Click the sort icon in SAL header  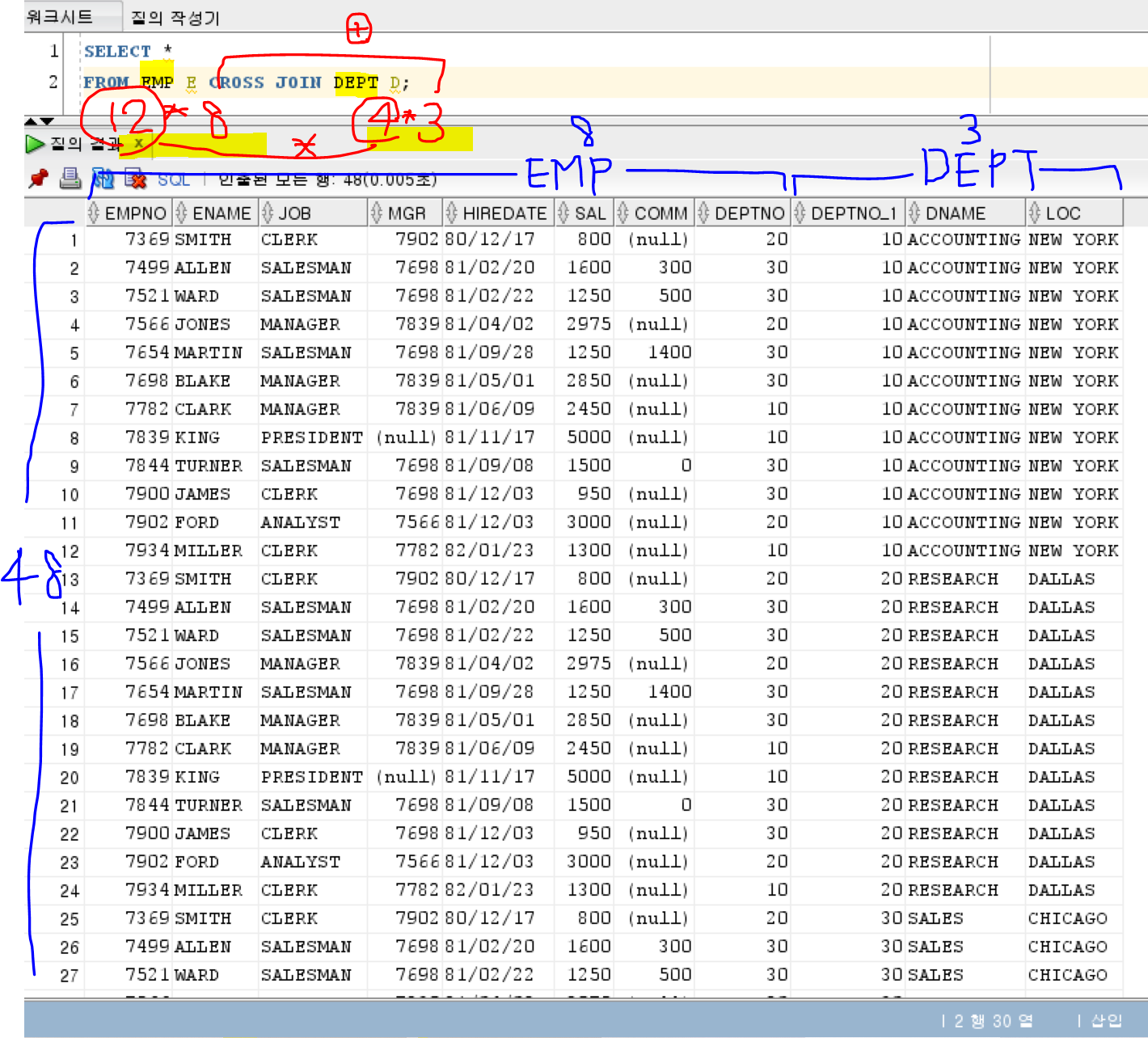(x=564, y=213)
